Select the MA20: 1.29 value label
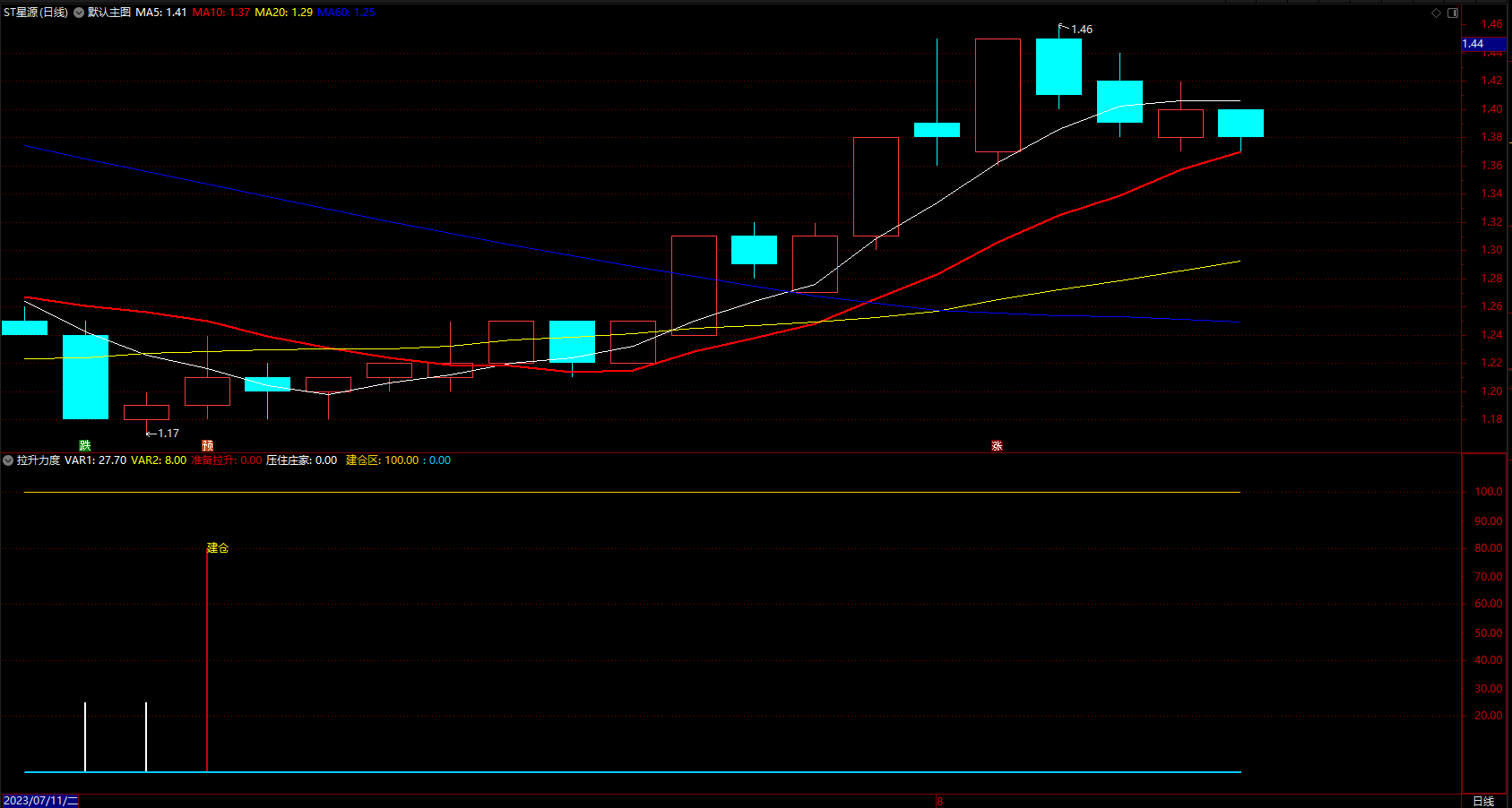 pos(284,13)
